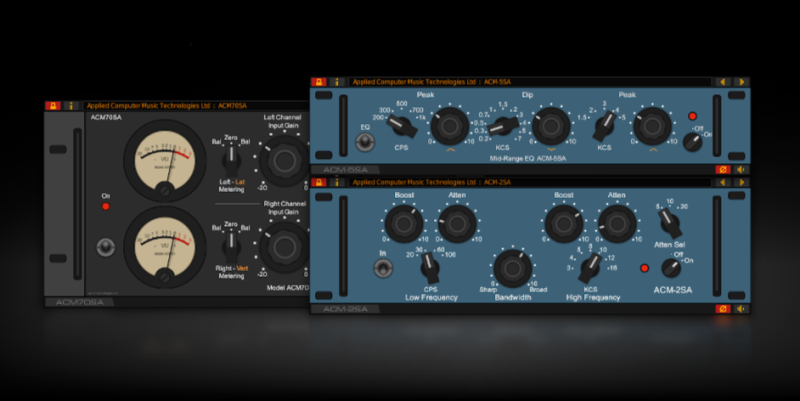Turn the Off/On rotary switch on ACM-2SA
800x401 pixels.
(671, 268)
